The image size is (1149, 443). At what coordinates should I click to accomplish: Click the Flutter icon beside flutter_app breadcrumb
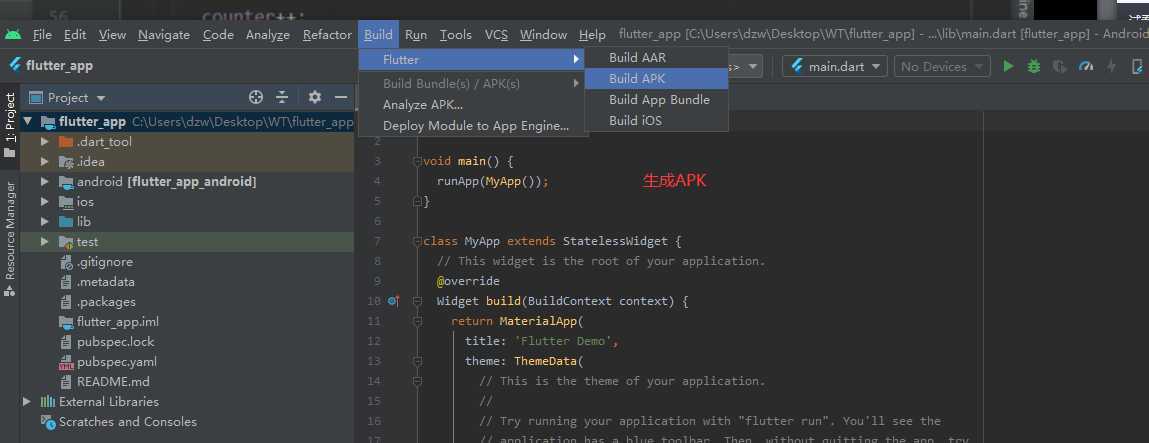click(15, 65)
